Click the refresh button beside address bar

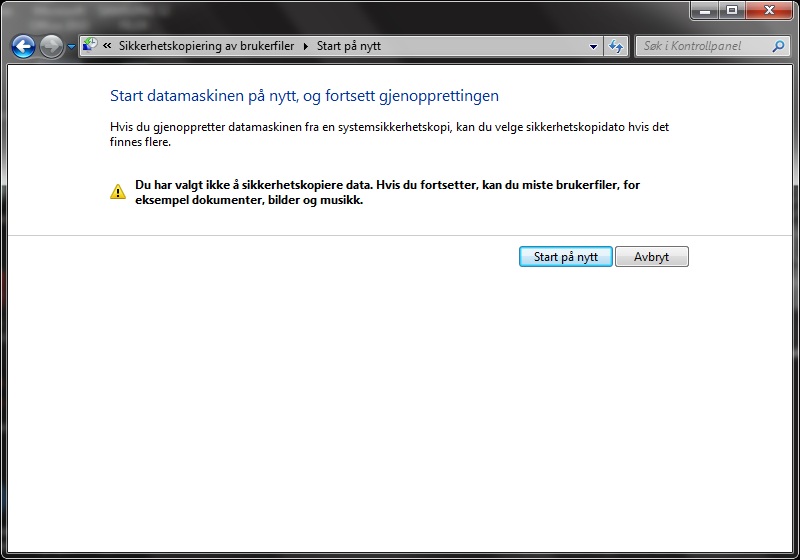tap(616, 46)
